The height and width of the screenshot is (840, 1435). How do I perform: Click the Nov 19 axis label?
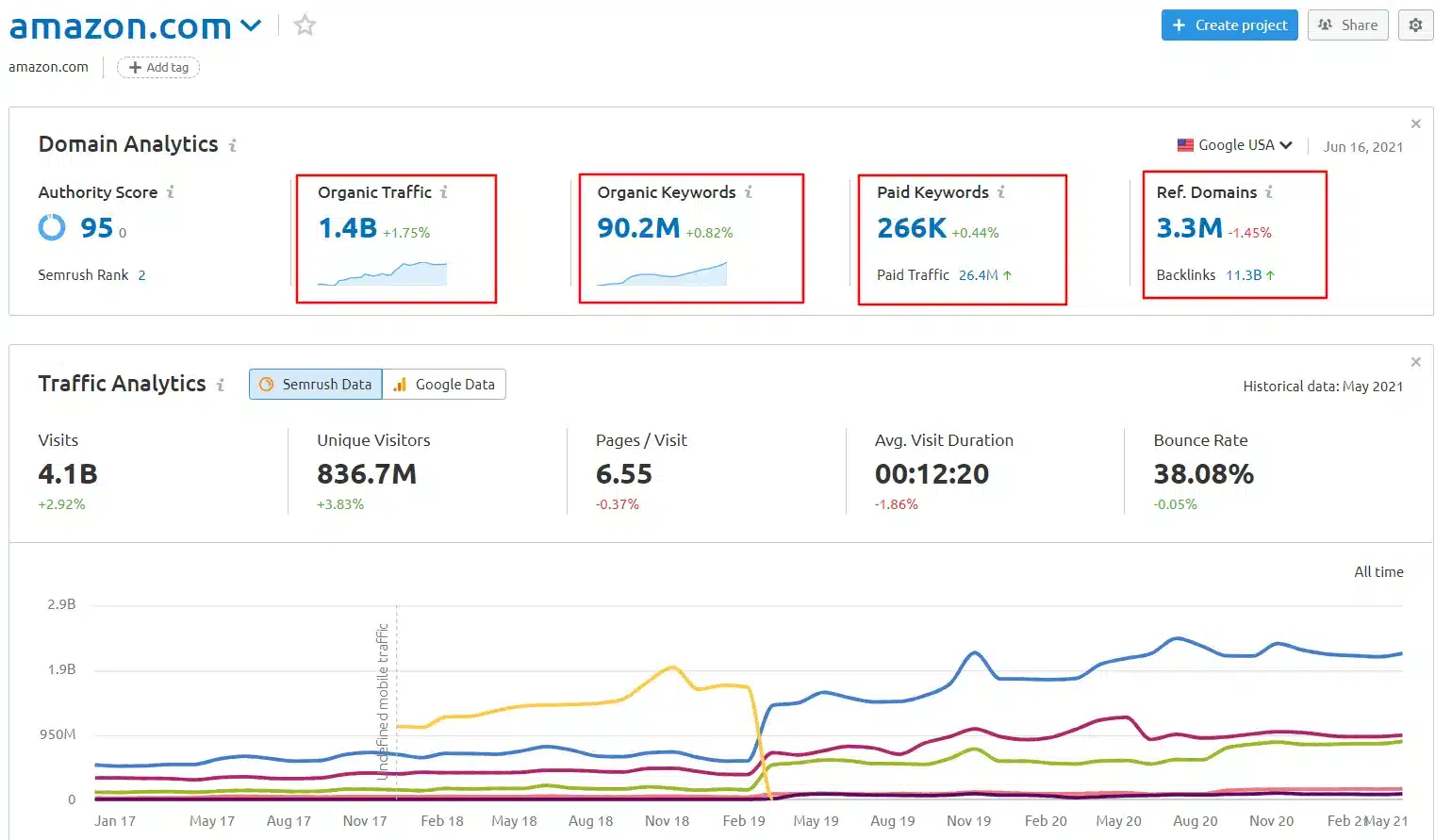pyautogui.click(x=969, y=821)
